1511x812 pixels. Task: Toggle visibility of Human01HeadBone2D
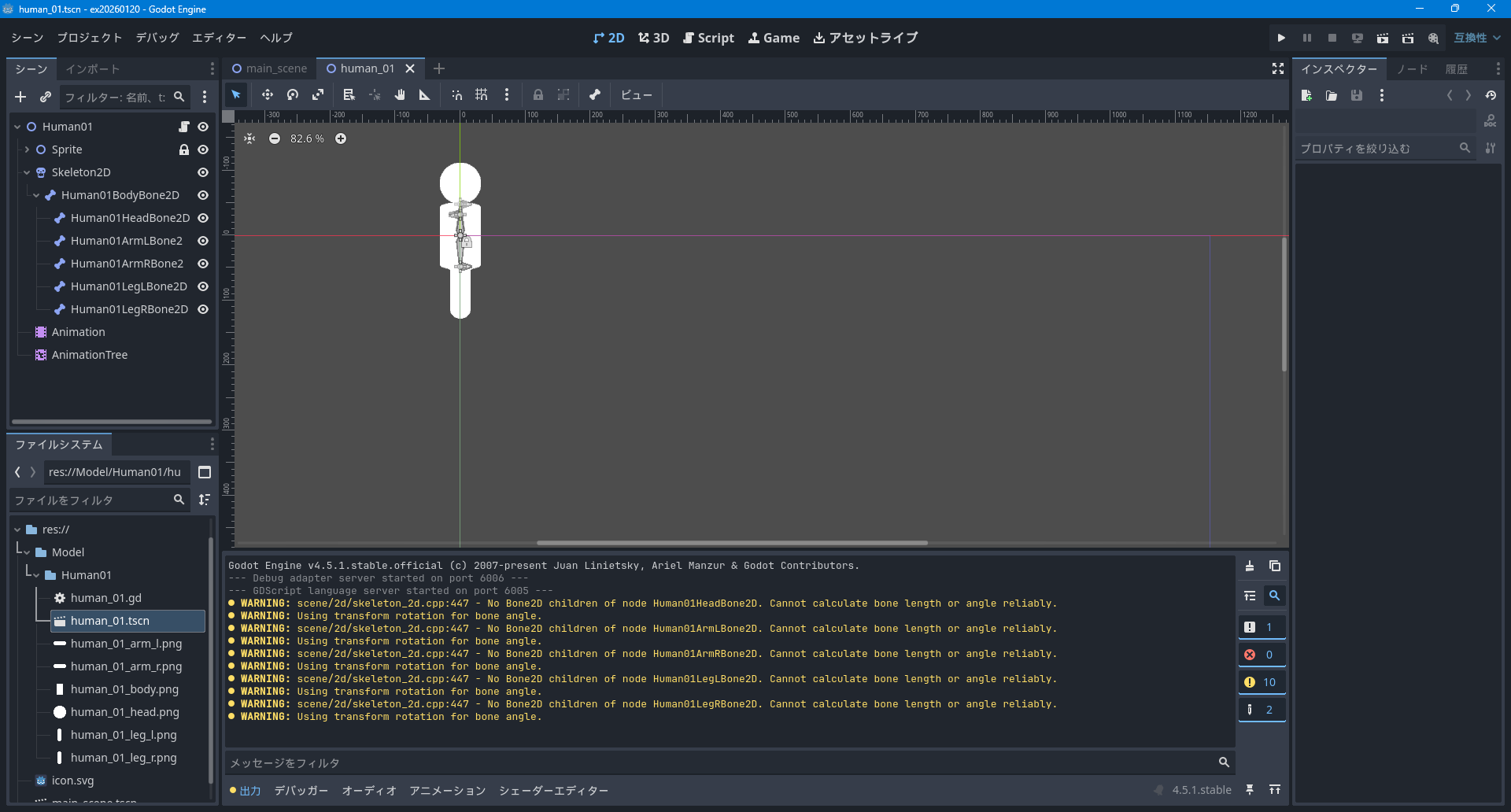click(203, 218)
